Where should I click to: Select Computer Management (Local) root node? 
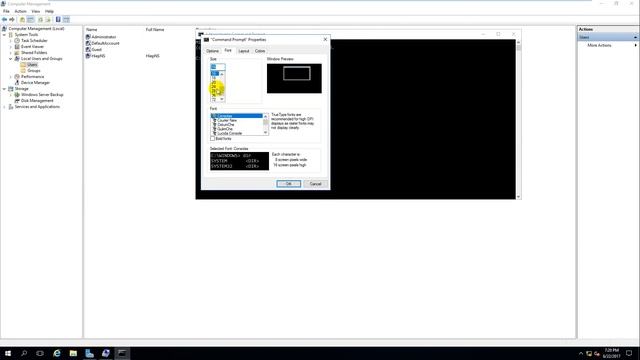pyautogui.click(x=36, y=29)
